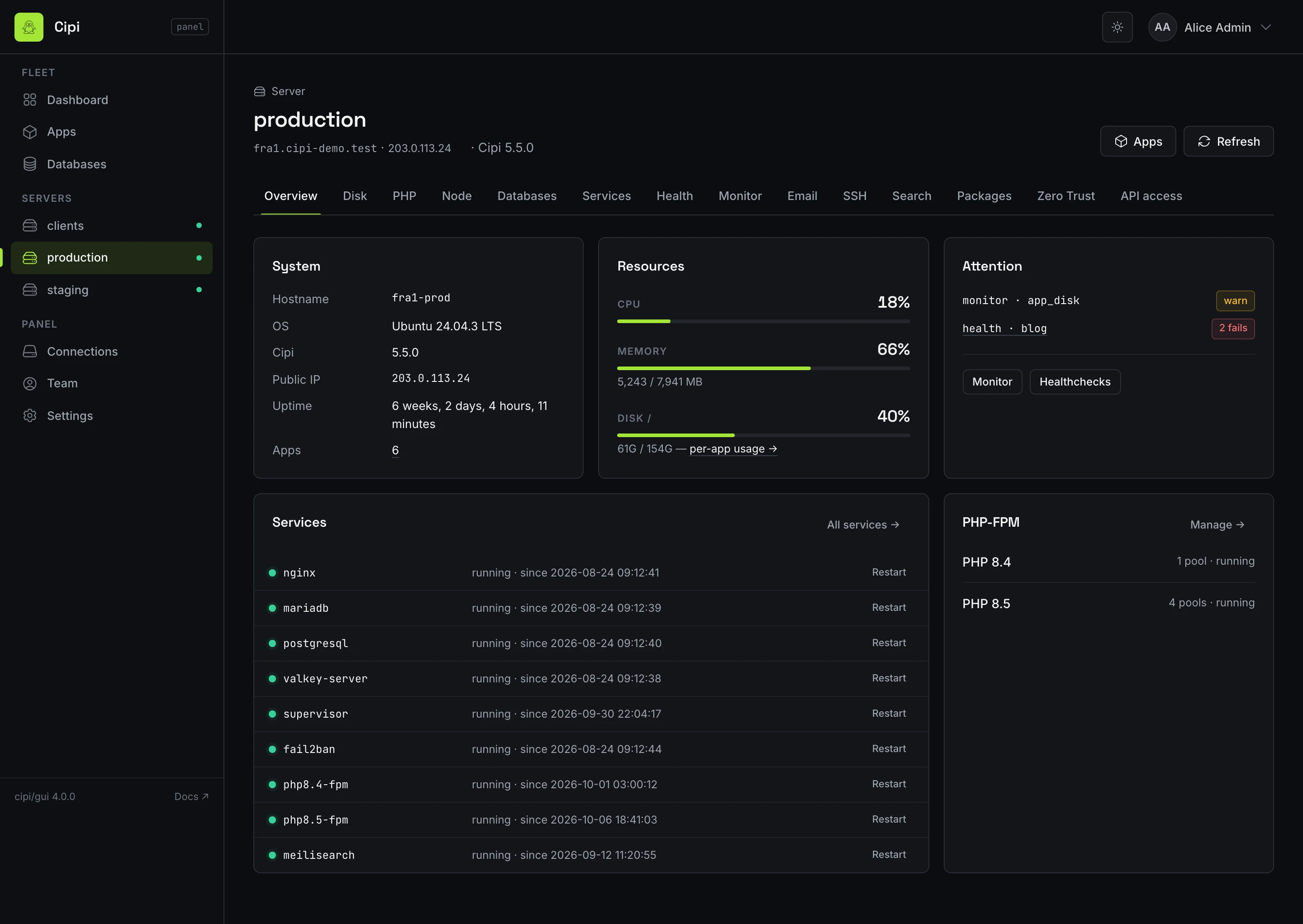Click the production server icon in sidebar
1303x924 pixels.
[x=29, y=258]
